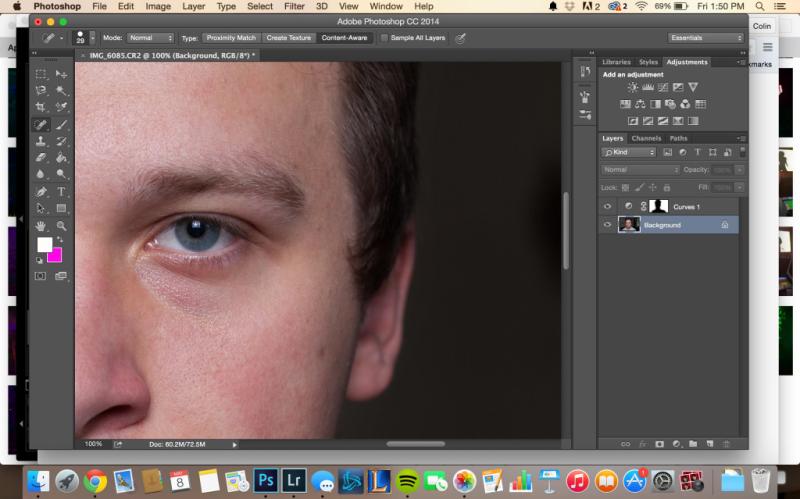Image resolution: width=800 pixels, height=499 pixels.
Task: Pick the Clone Stamp tool
Action: pos(40,141)
